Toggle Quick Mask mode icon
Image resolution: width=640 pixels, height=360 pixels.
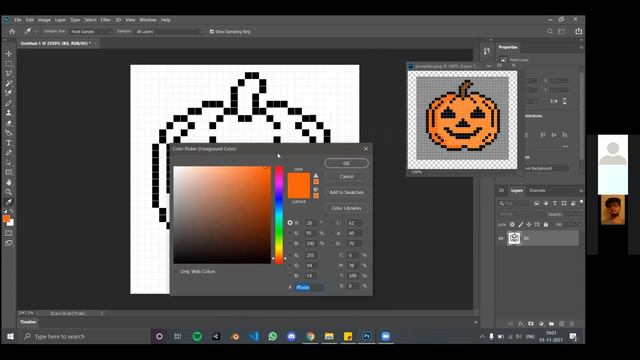pos(9,233)
